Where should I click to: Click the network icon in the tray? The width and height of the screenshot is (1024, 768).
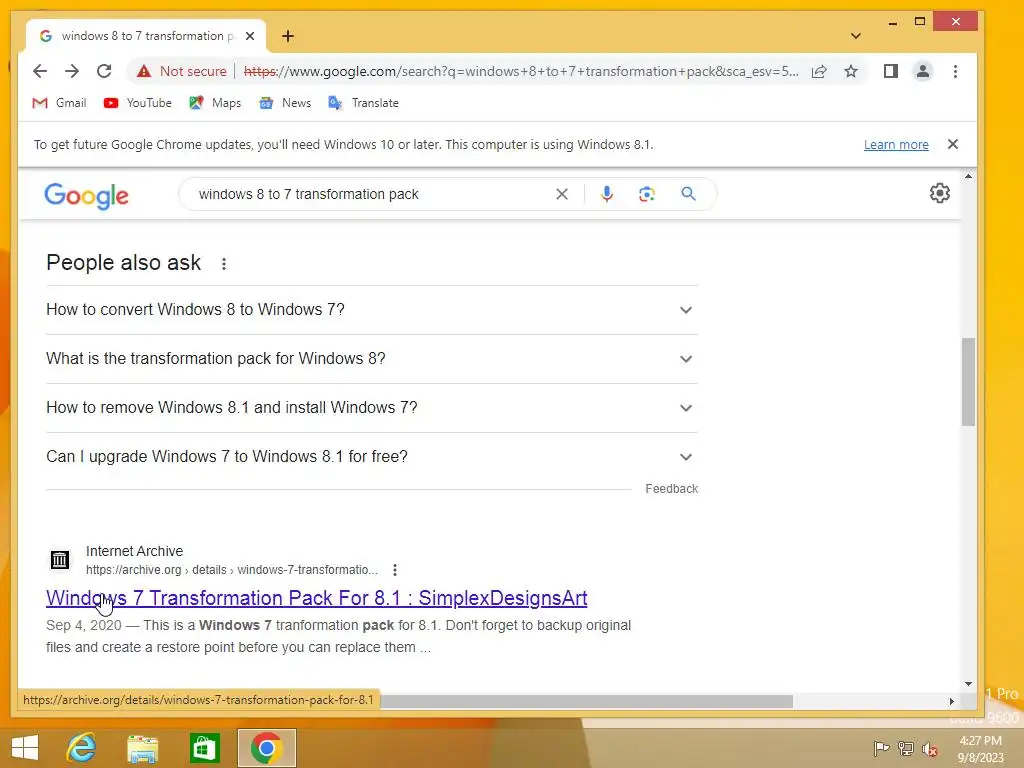pyautogui.click(x=906, y=748)
